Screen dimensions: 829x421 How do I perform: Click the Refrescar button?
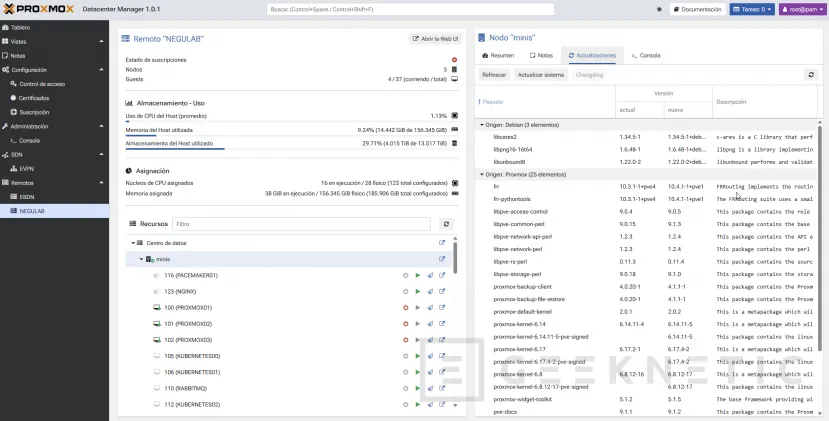pyautogui.click(x=494, y=75)
